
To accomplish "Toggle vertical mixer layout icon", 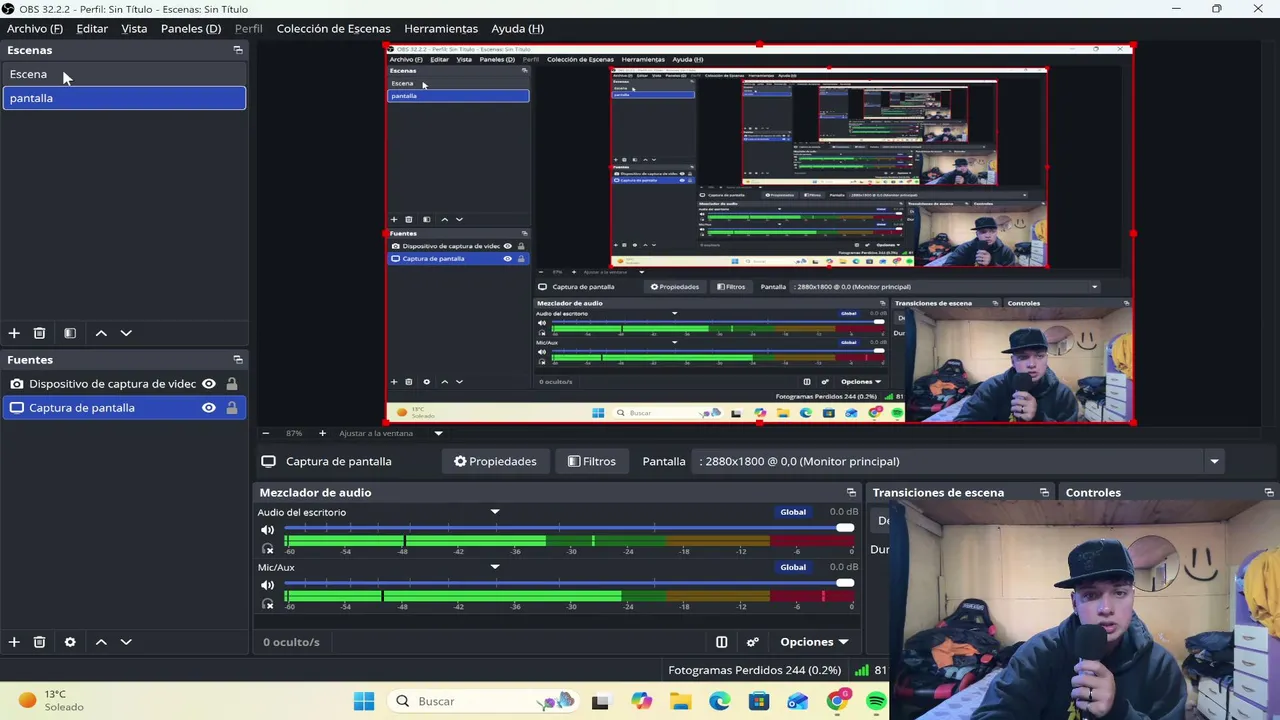I will click(721, 642).
